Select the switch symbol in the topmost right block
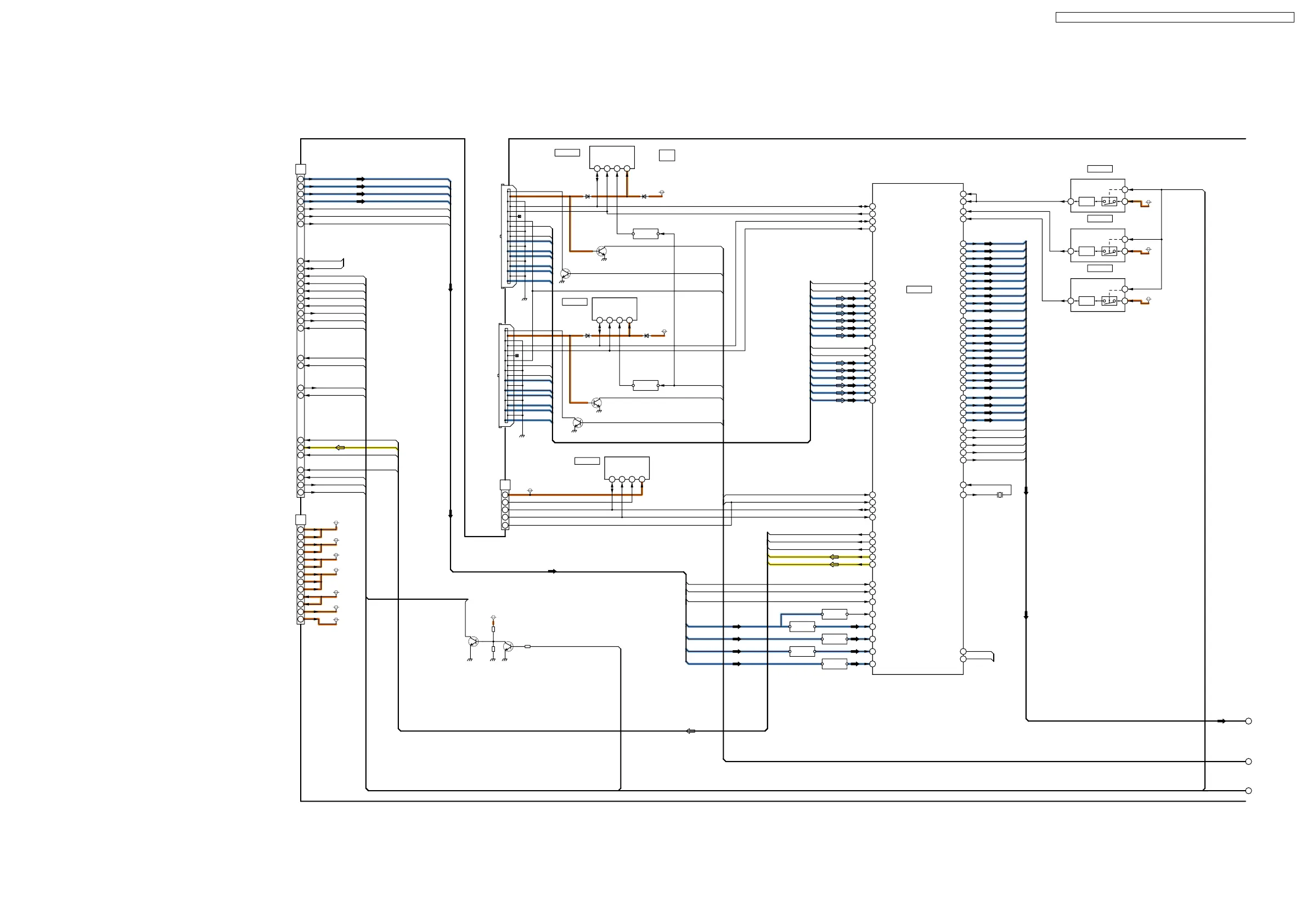The width and height of the screenshot is (1307, 924). click(1109, 201)
